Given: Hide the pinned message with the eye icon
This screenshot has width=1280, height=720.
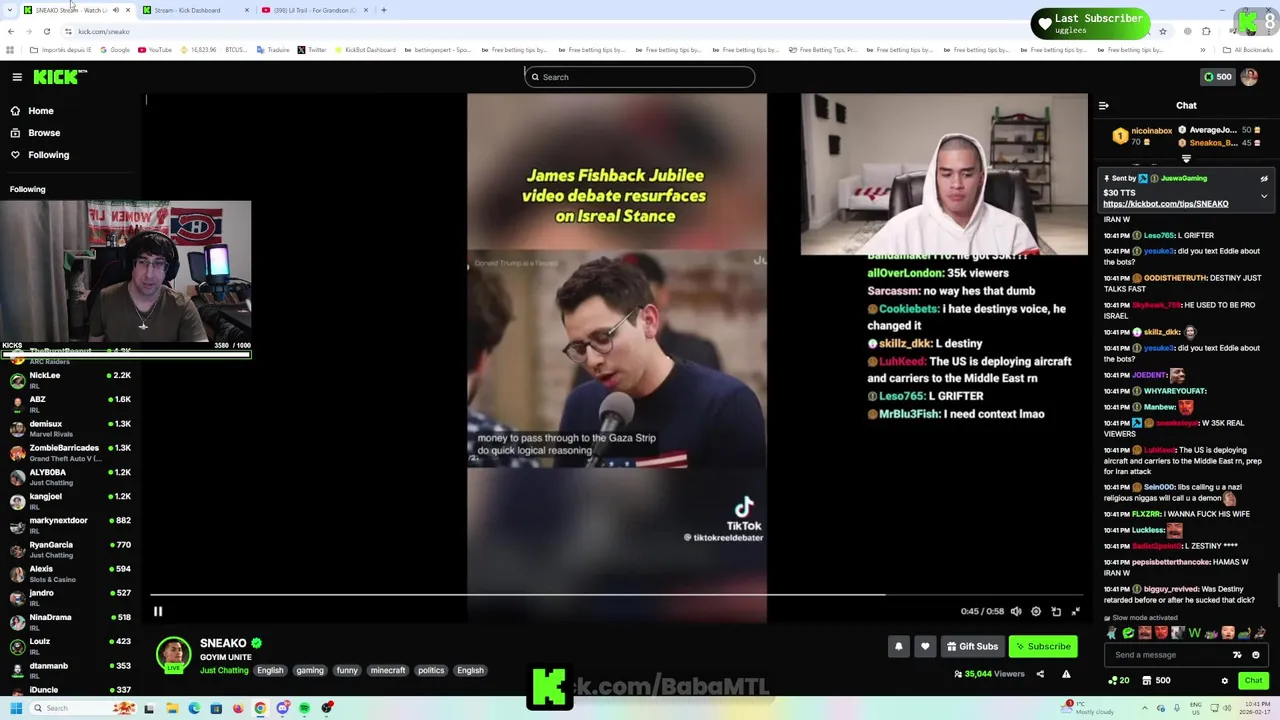Looking at the screenshot, I should click(x=1264, y=178).
